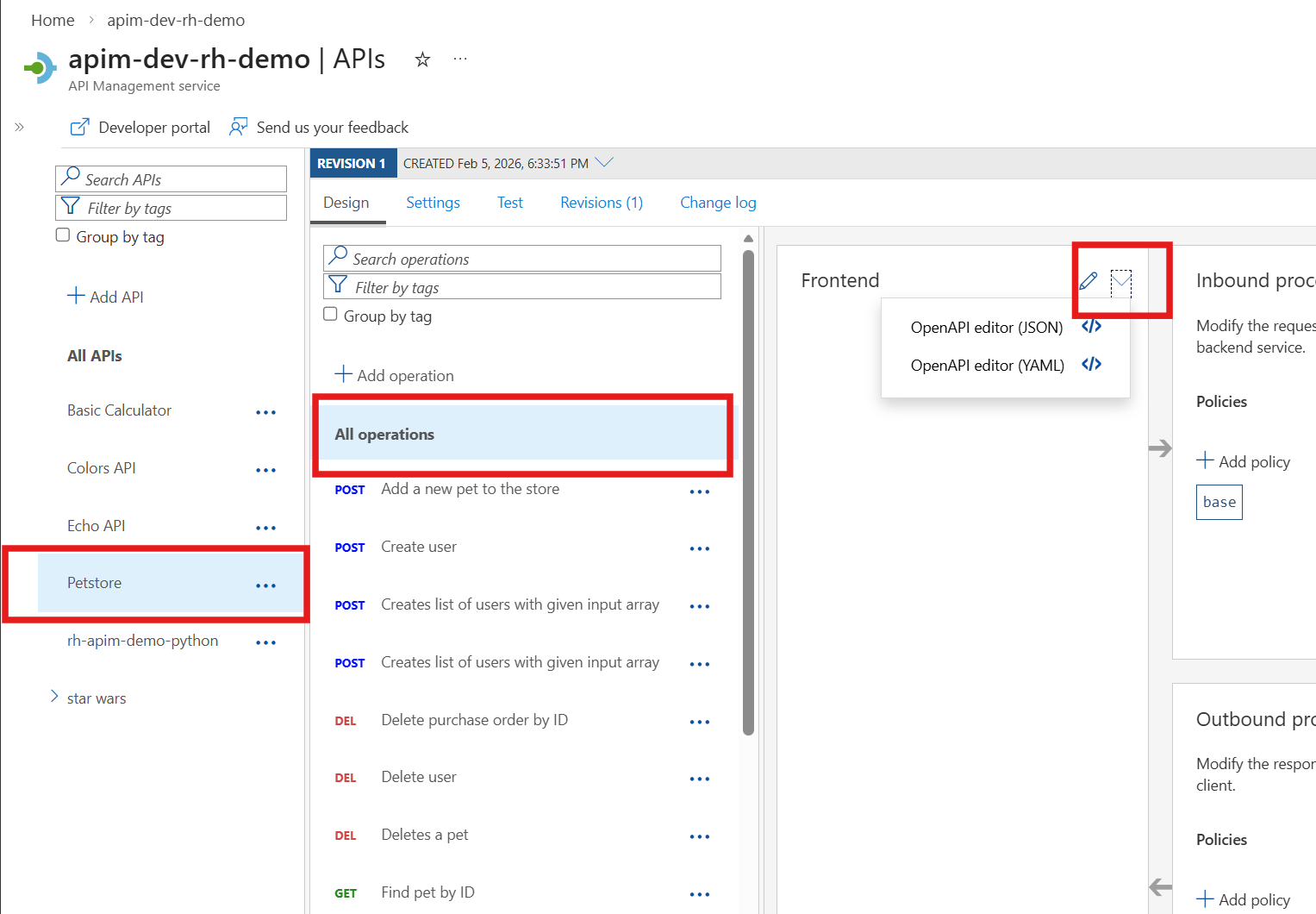The width and height of the screenshot is (1316, 914).
Task: Enable Group by tag above the operations list
Action: [x=331, y=314]
